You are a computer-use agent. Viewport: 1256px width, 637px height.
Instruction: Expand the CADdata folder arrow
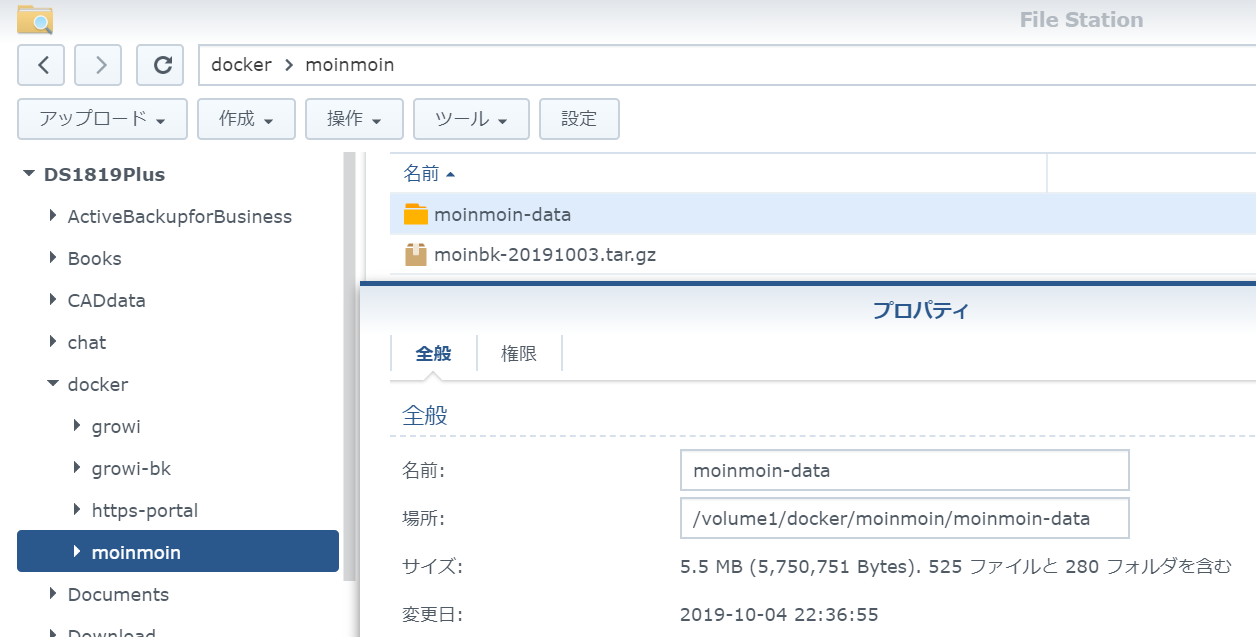(x=53, y=300)
